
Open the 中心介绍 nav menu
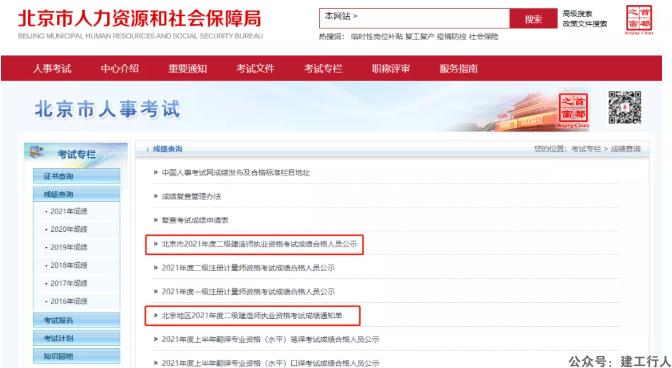pyautogui.click(x=120, y=69)
